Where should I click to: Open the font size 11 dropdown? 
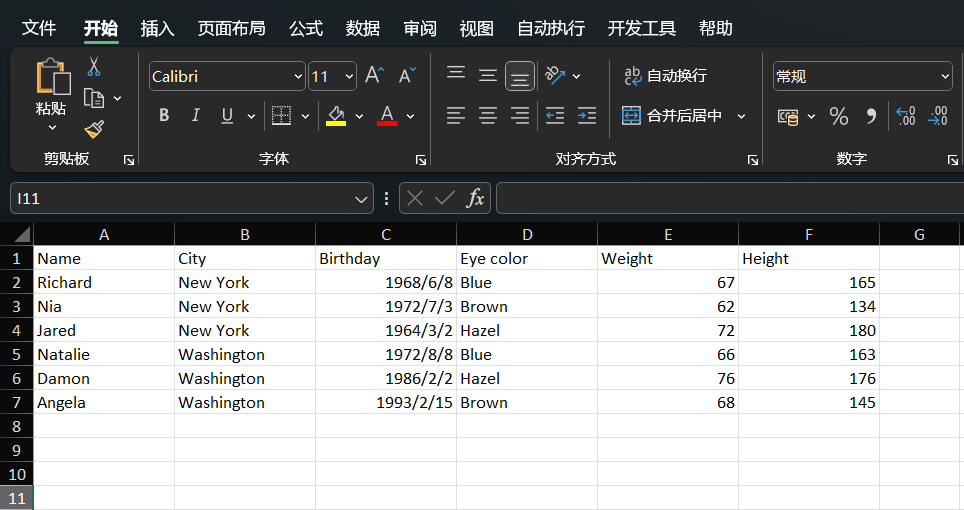[349, 77]
